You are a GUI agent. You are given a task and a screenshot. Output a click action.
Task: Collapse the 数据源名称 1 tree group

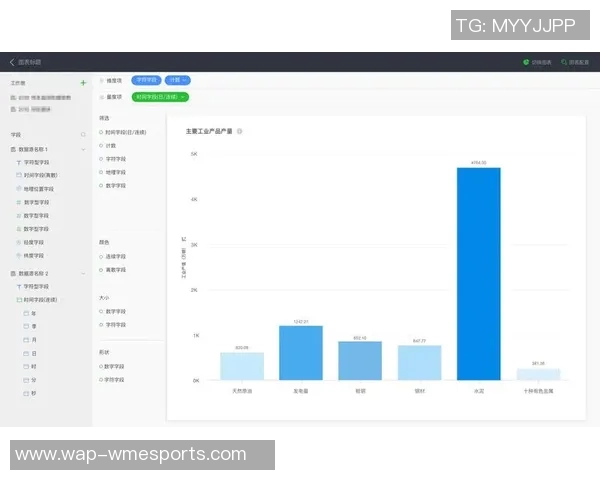83,148
